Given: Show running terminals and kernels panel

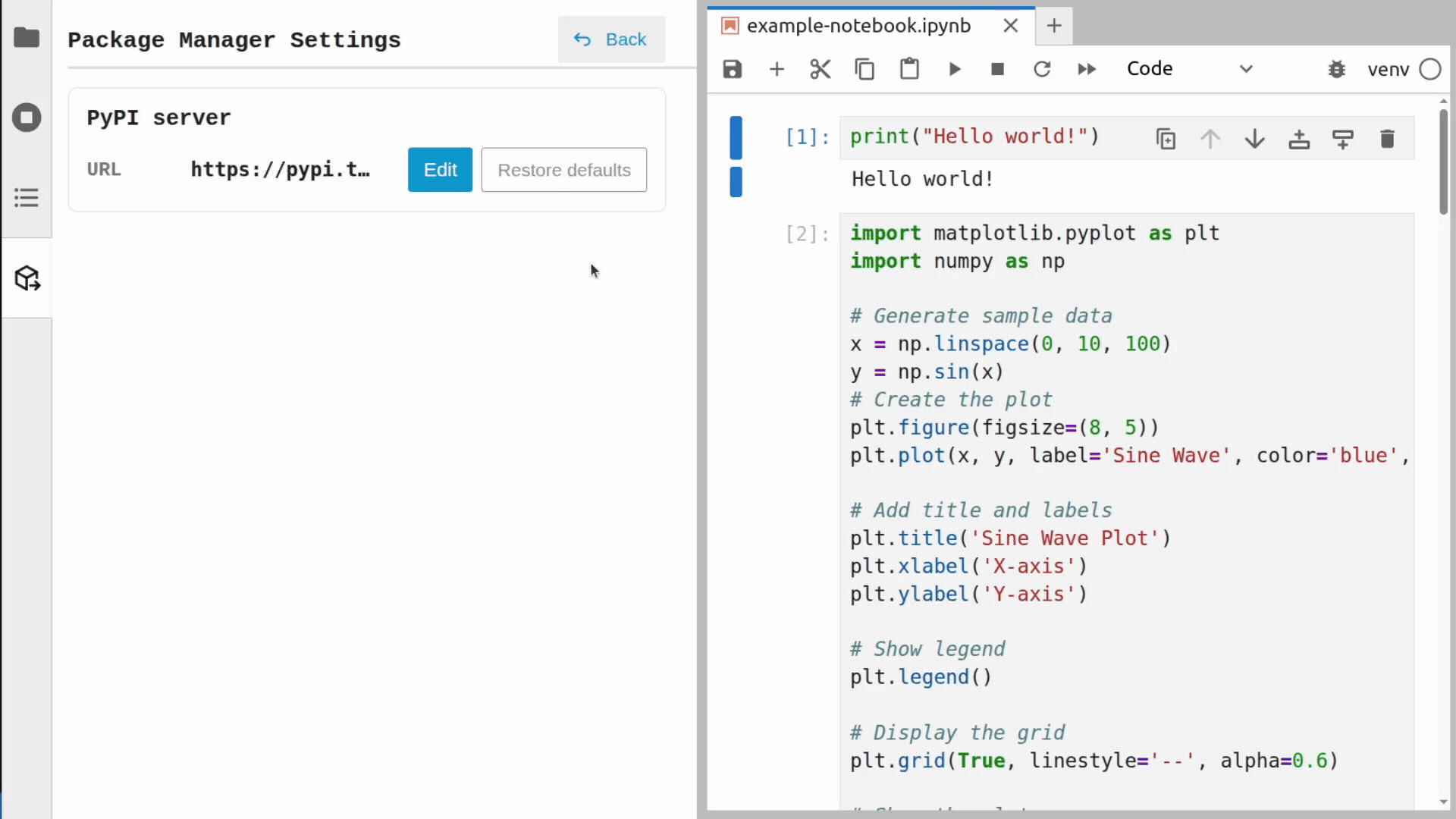Looking at the screenshot, I should click(27, 118).
